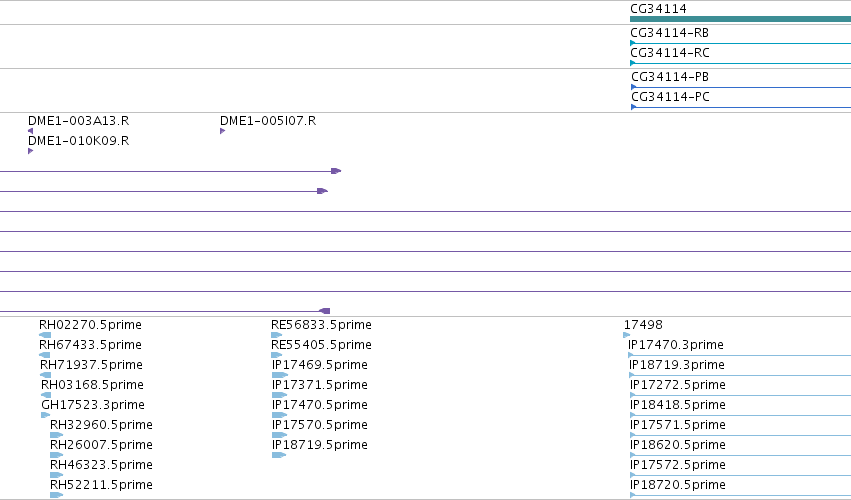Click the DME1-003A13.R feature arrow
The image size is (851, 500).
30,131
